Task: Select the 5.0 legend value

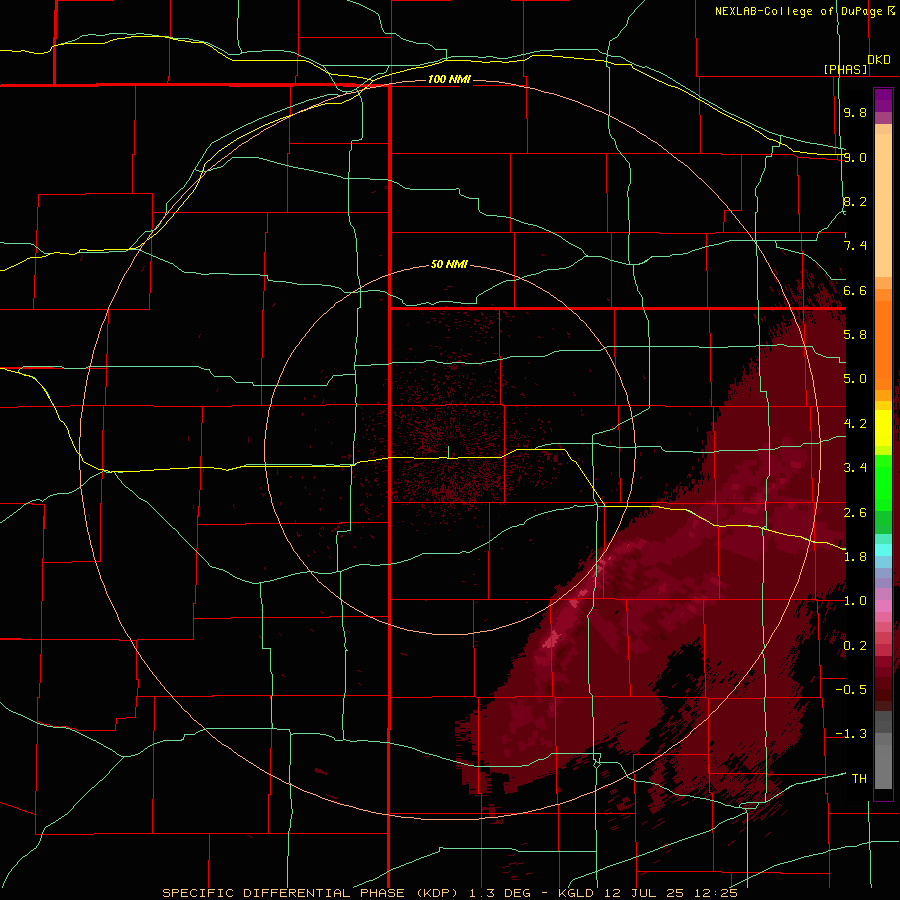Action: point(855,379)
